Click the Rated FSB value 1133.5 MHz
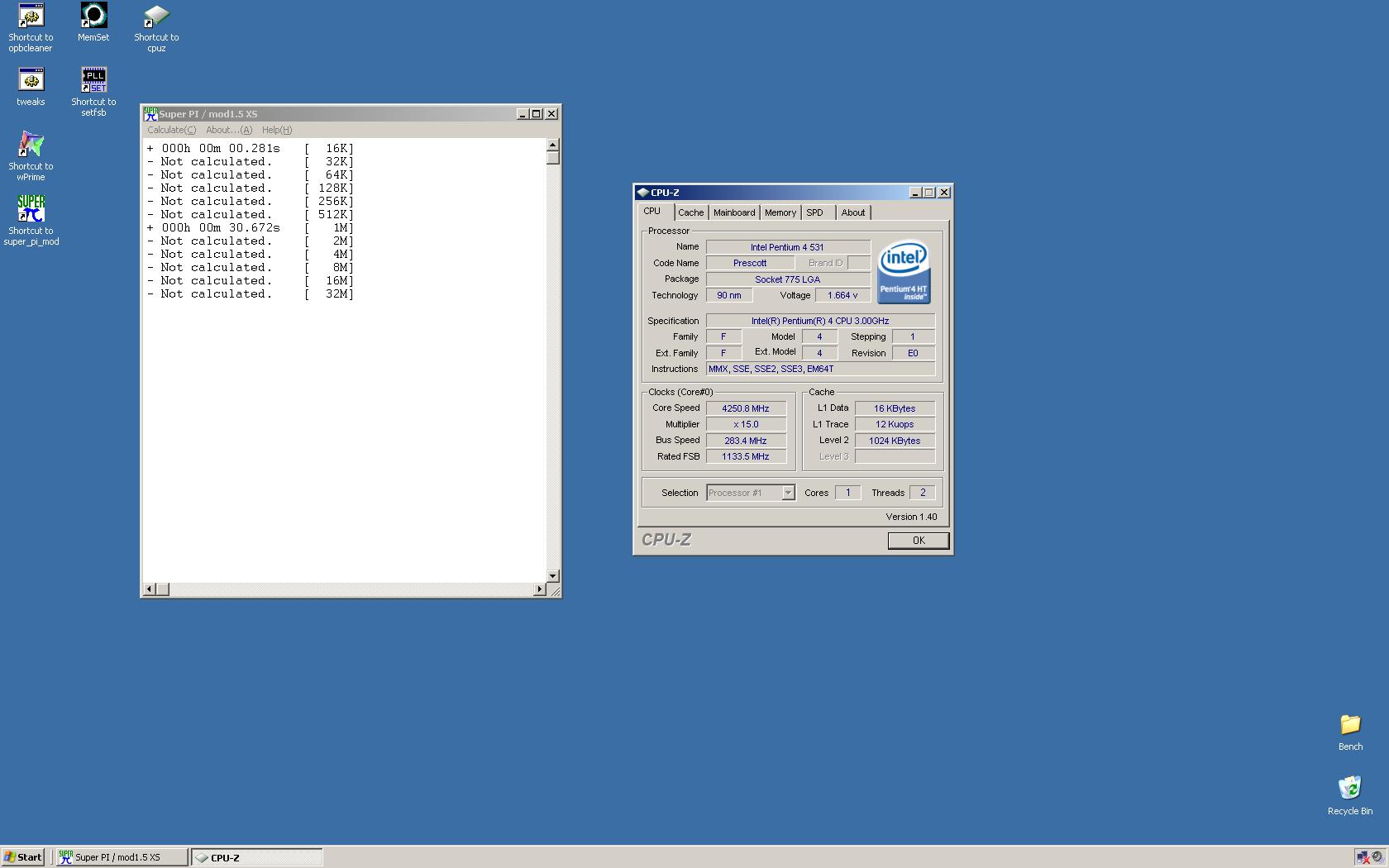1389x868 pixels. click(746, 456)
